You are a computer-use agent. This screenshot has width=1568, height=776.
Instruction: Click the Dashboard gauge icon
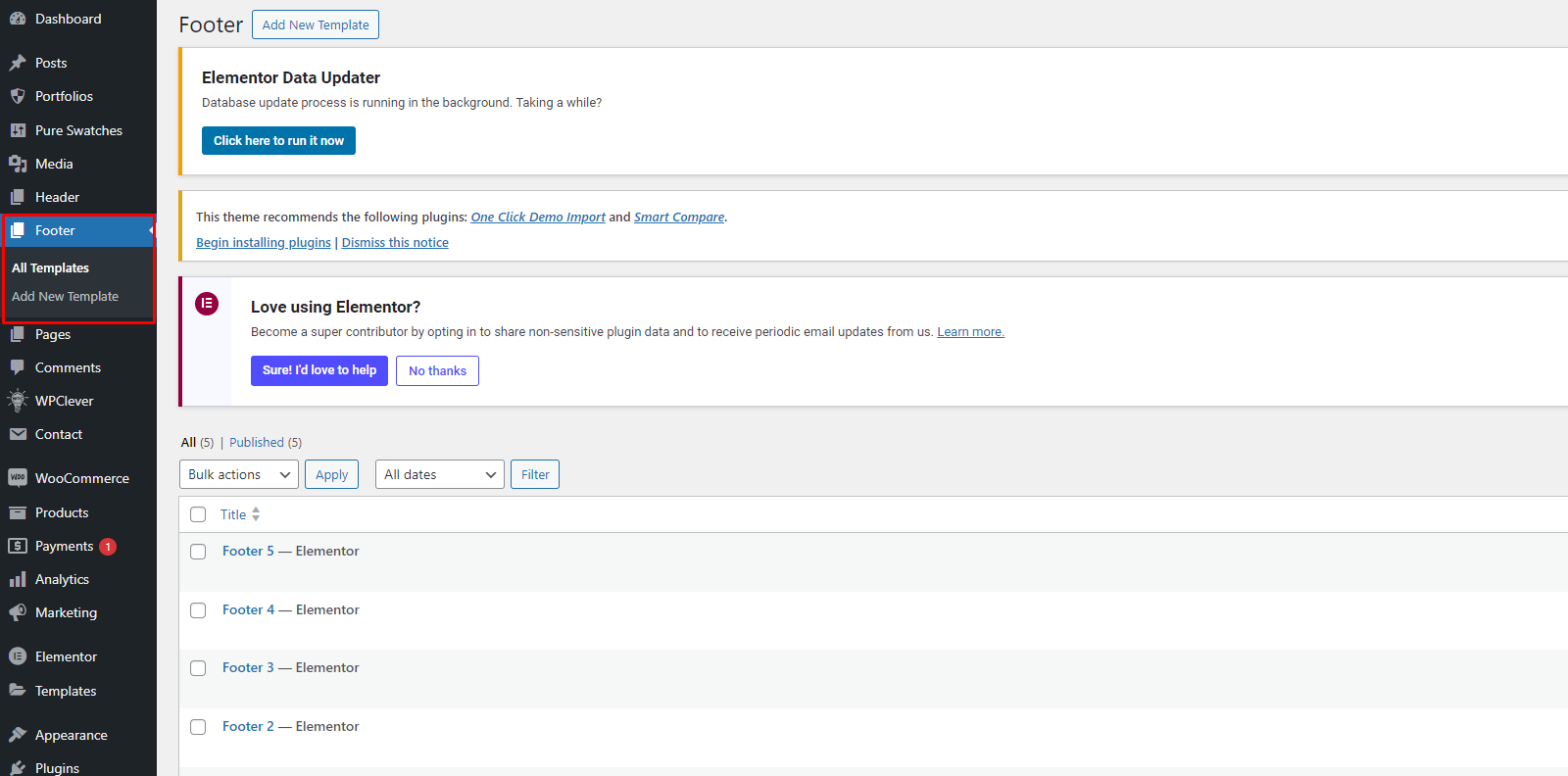click(x=18, y=19)
